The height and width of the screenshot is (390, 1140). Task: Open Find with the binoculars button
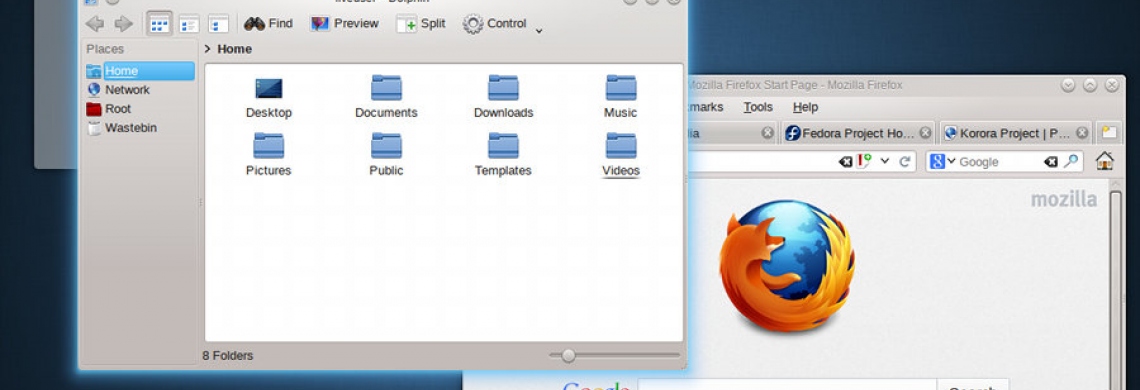point(268,24)
